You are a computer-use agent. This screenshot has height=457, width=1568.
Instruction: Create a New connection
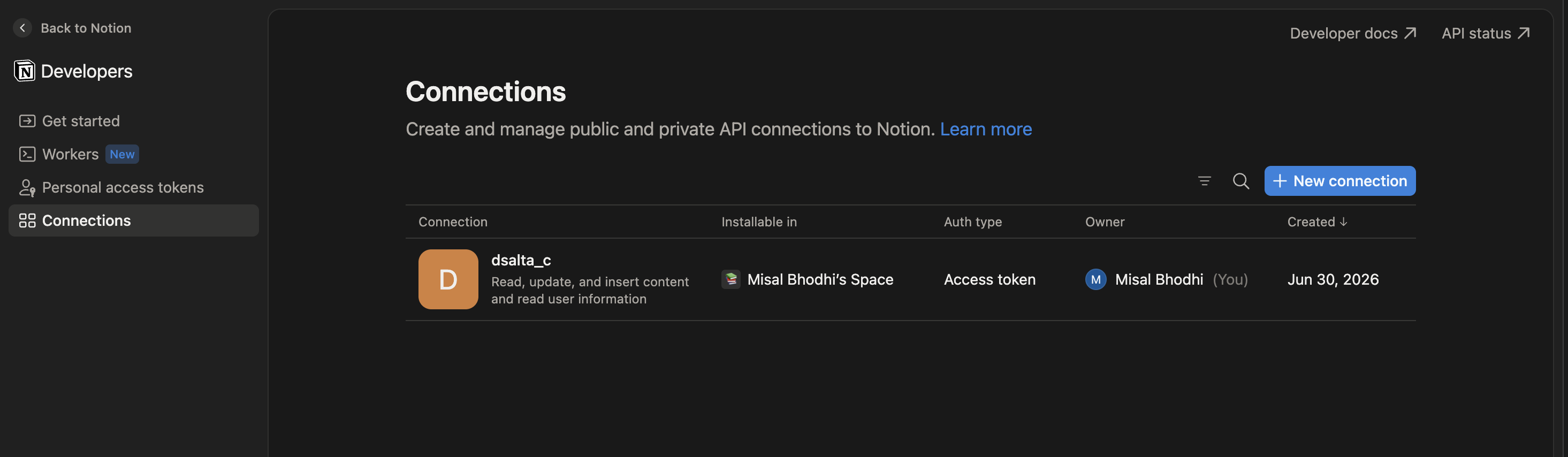tap(1339, 181)
